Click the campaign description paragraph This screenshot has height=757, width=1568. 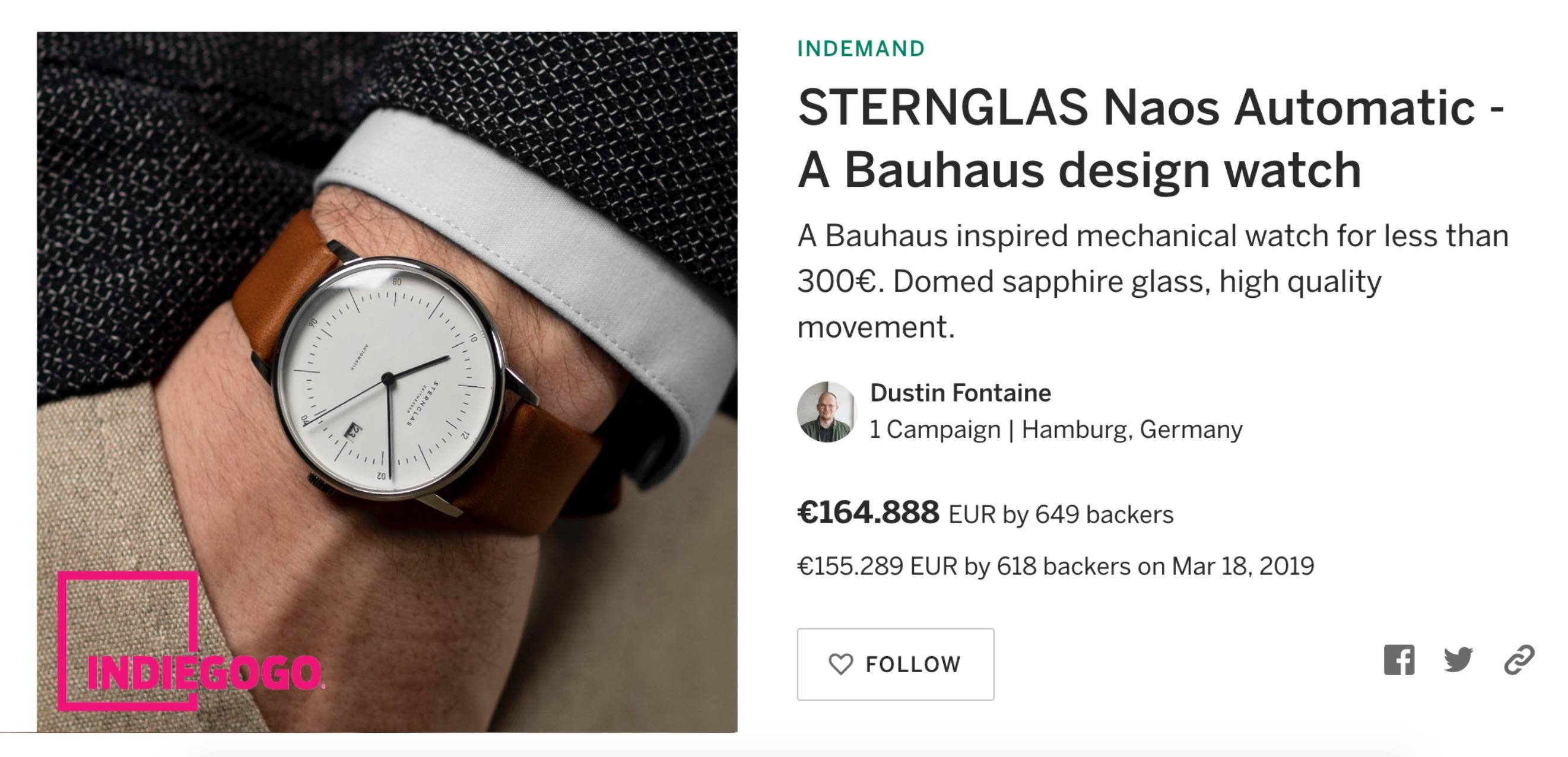click(1153, 281)
